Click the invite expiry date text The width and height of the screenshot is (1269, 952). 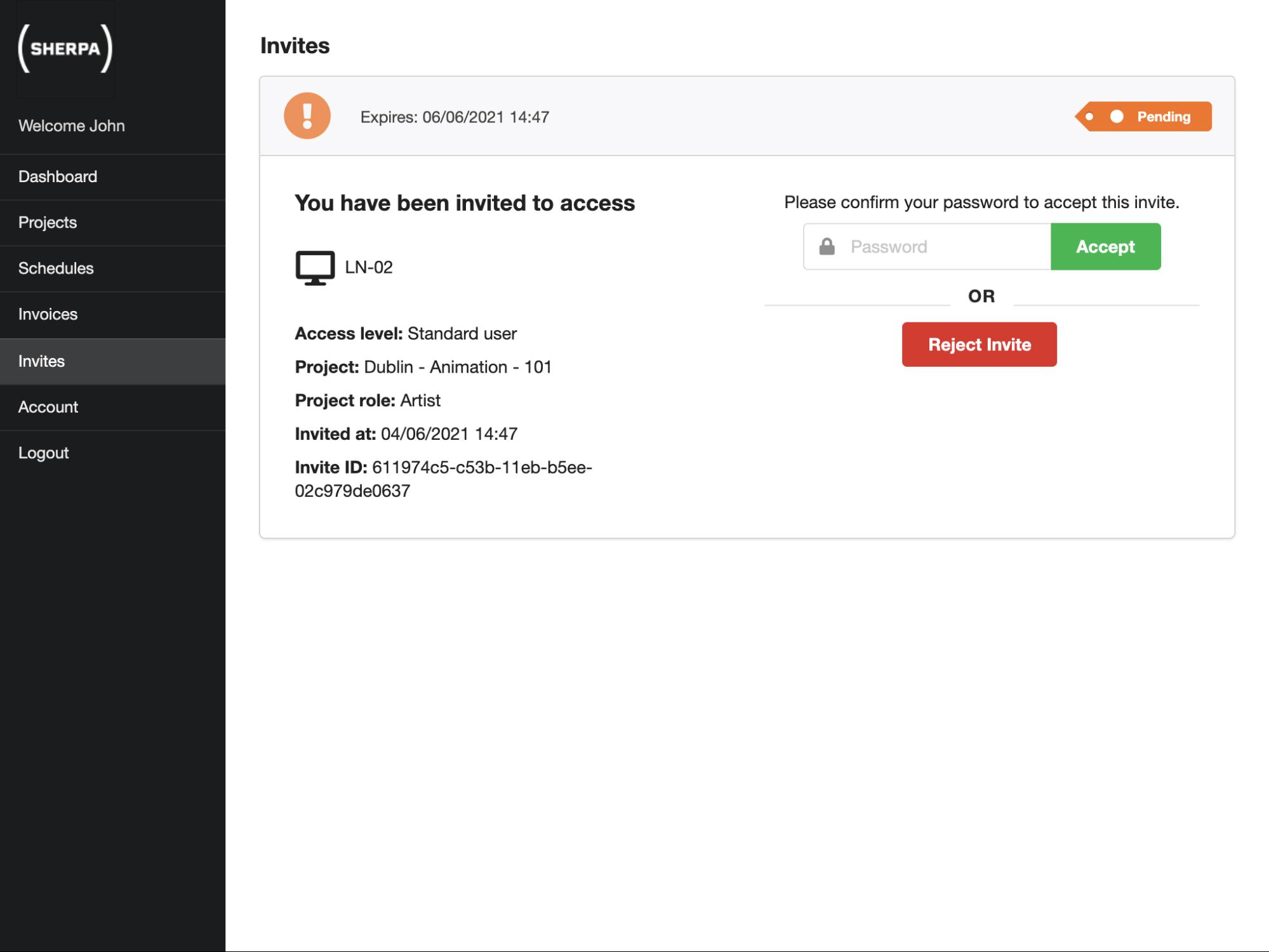455,117
